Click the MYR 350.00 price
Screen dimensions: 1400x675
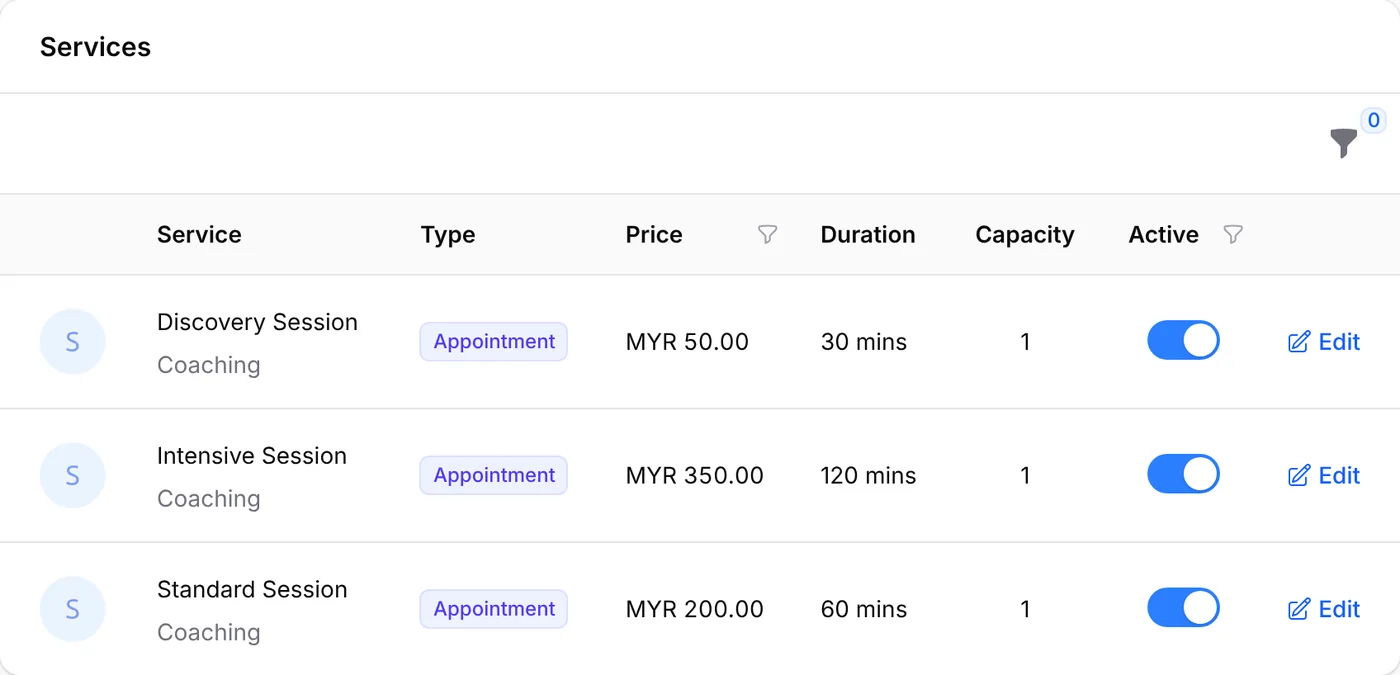click(x=695, y=476)
